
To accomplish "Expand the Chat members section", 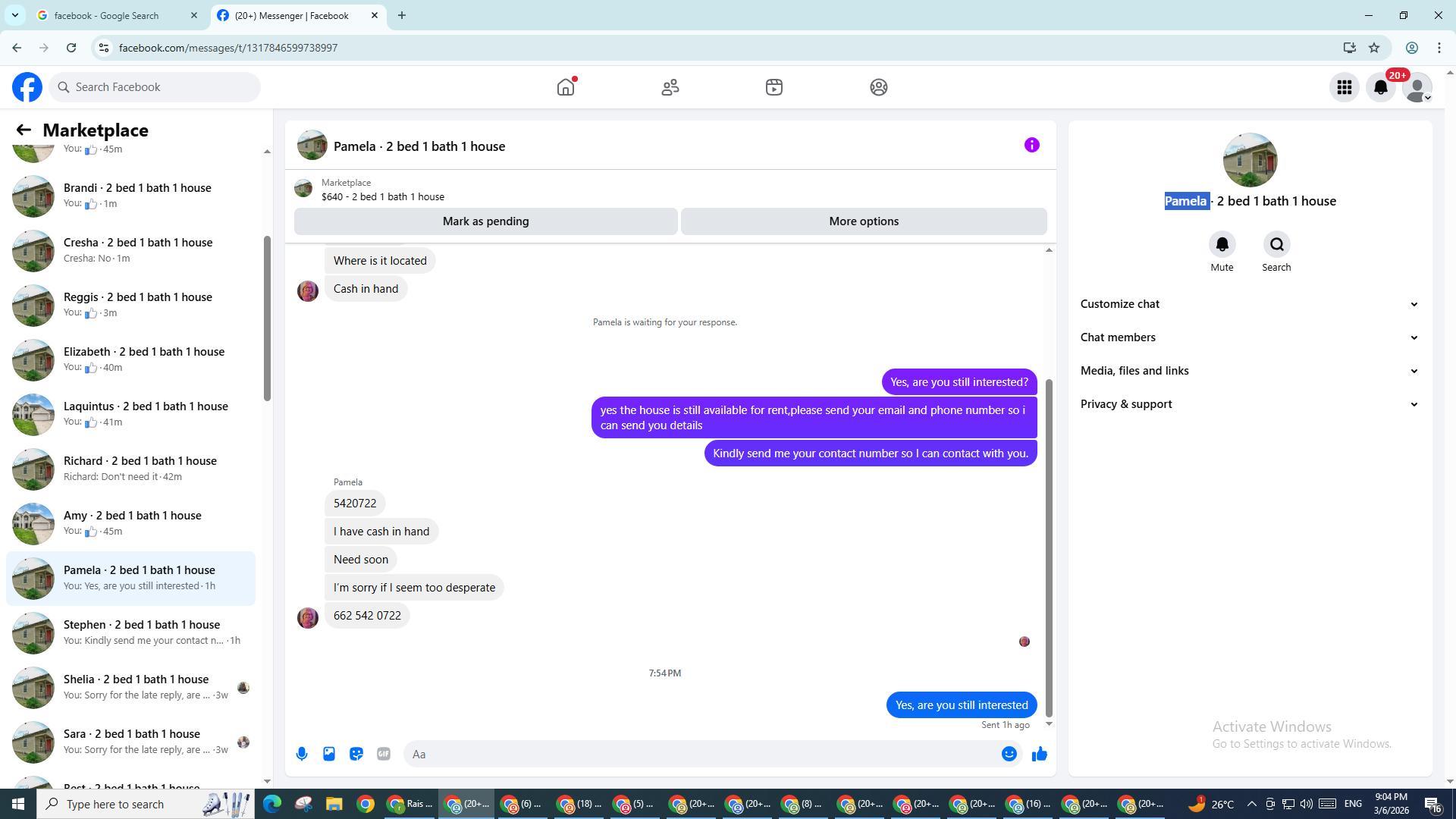I will point(1249,337).
